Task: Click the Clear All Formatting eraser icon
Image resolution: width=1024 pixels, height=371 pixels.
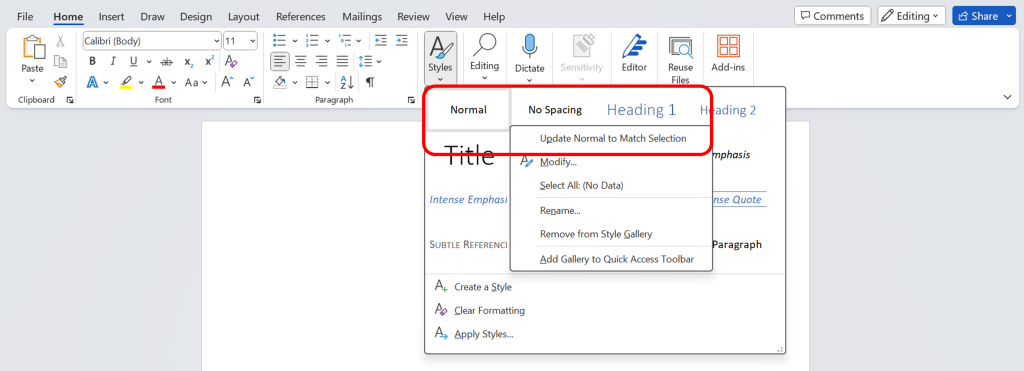Action: [231, 61]
